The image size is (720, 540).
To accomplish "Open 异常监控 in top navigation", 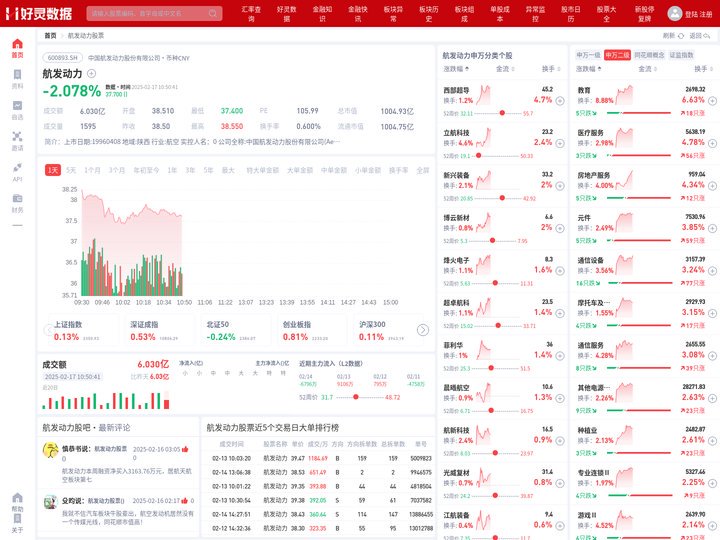I will click(x=535, y=13).
